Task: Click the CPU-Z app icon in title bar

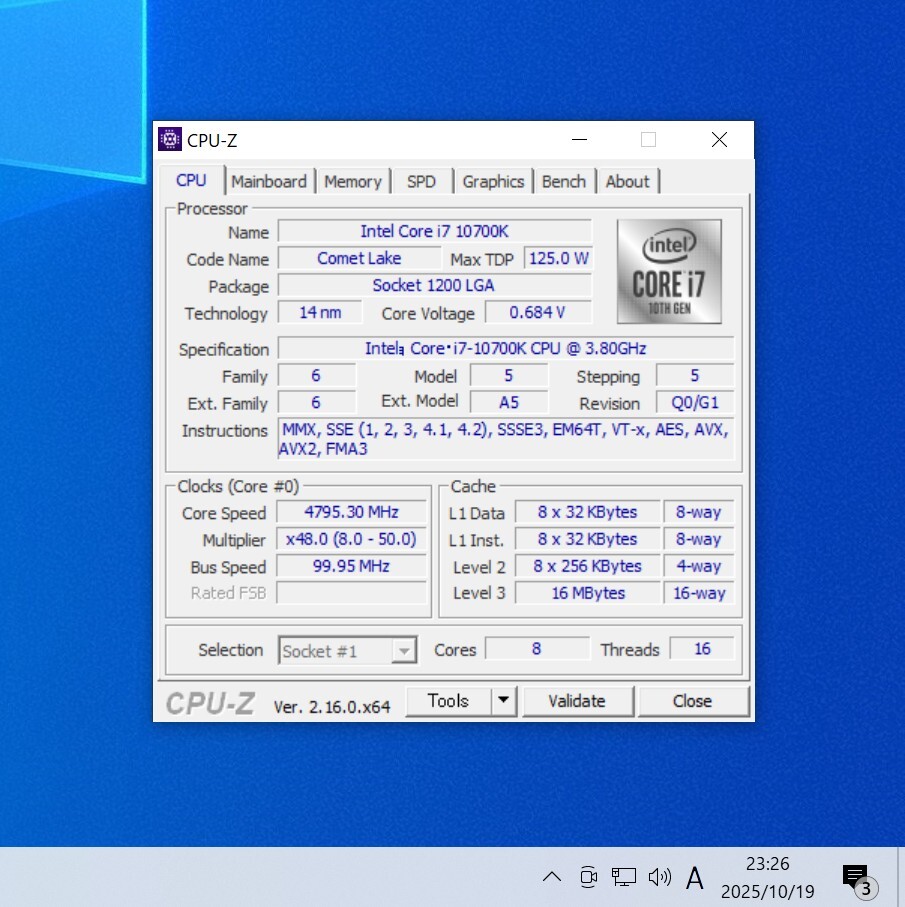Action: click(x=170, y=140)
